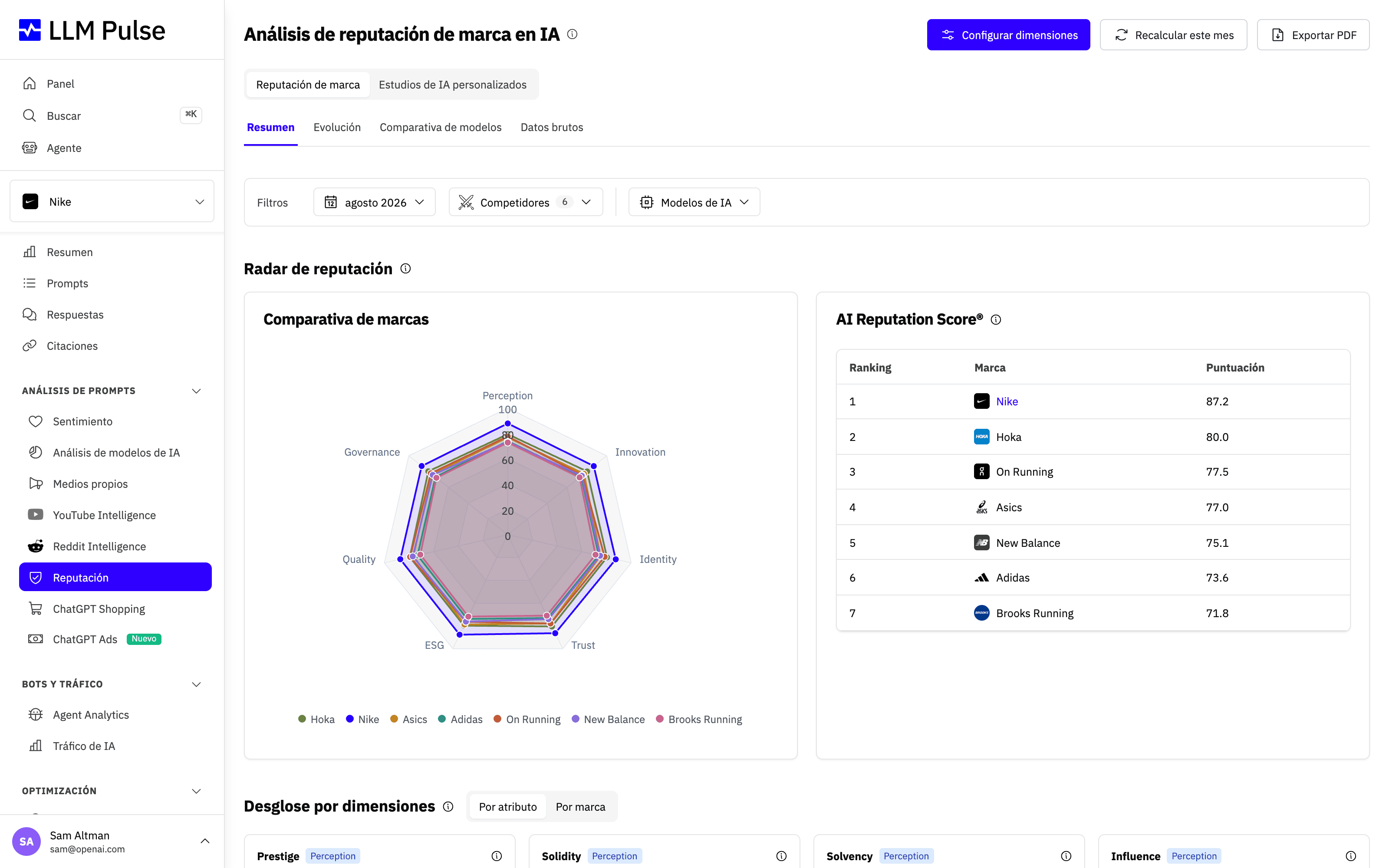Screen dimensions: 1389x868
Task: Select the Reputación menu item
Action: pos(115,577)
